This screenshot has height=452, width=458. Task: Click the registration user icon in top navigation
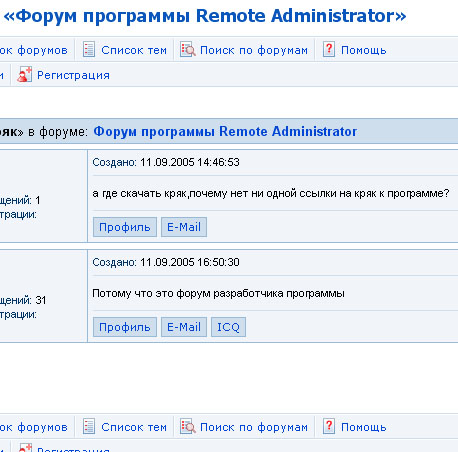tap(24, 74)
